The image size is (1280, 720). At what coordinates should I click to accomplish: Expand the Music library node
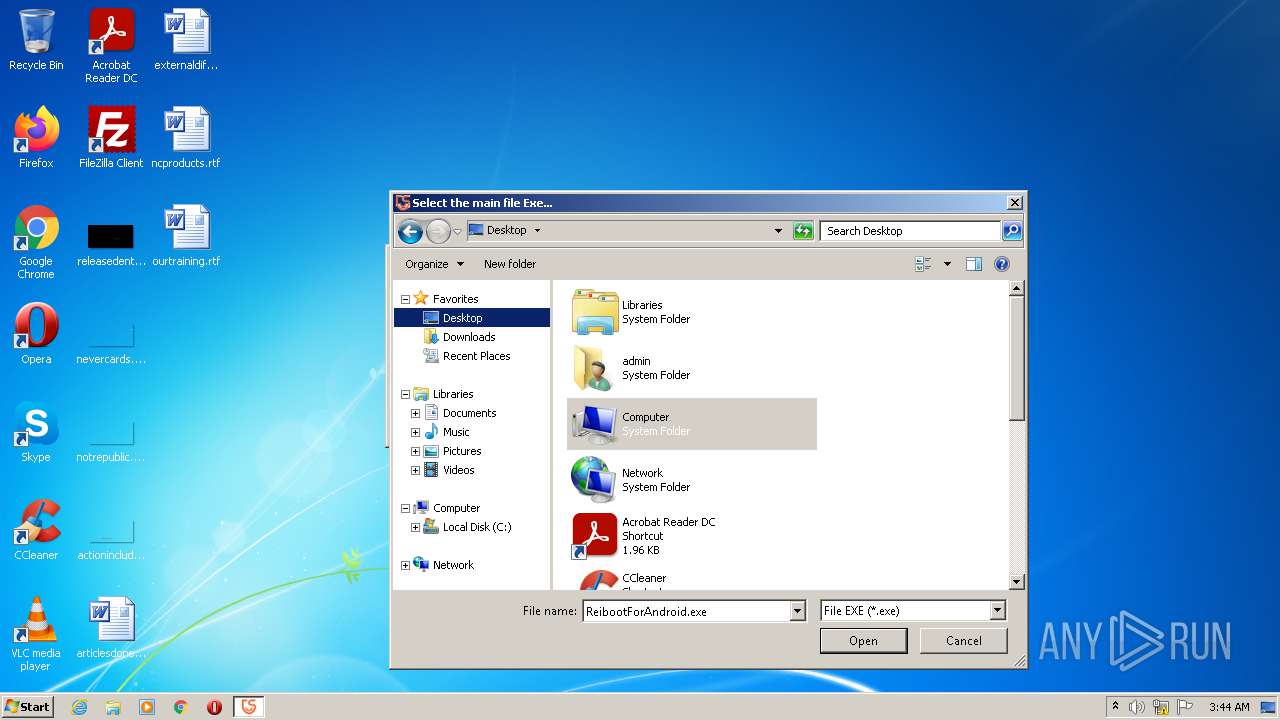click(x=415, y=432)
